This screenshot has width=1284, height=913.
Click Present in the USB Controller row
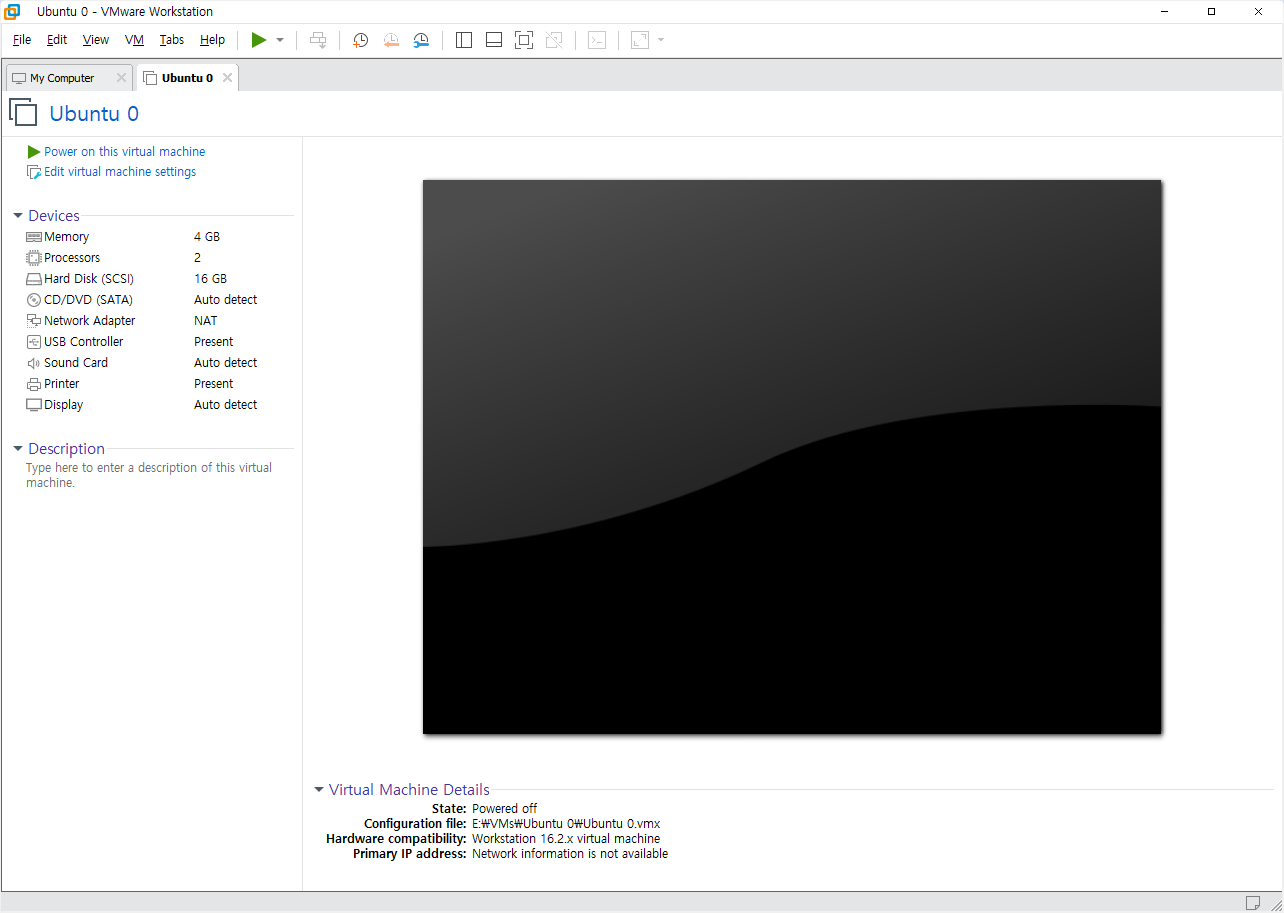click(214, 342)
